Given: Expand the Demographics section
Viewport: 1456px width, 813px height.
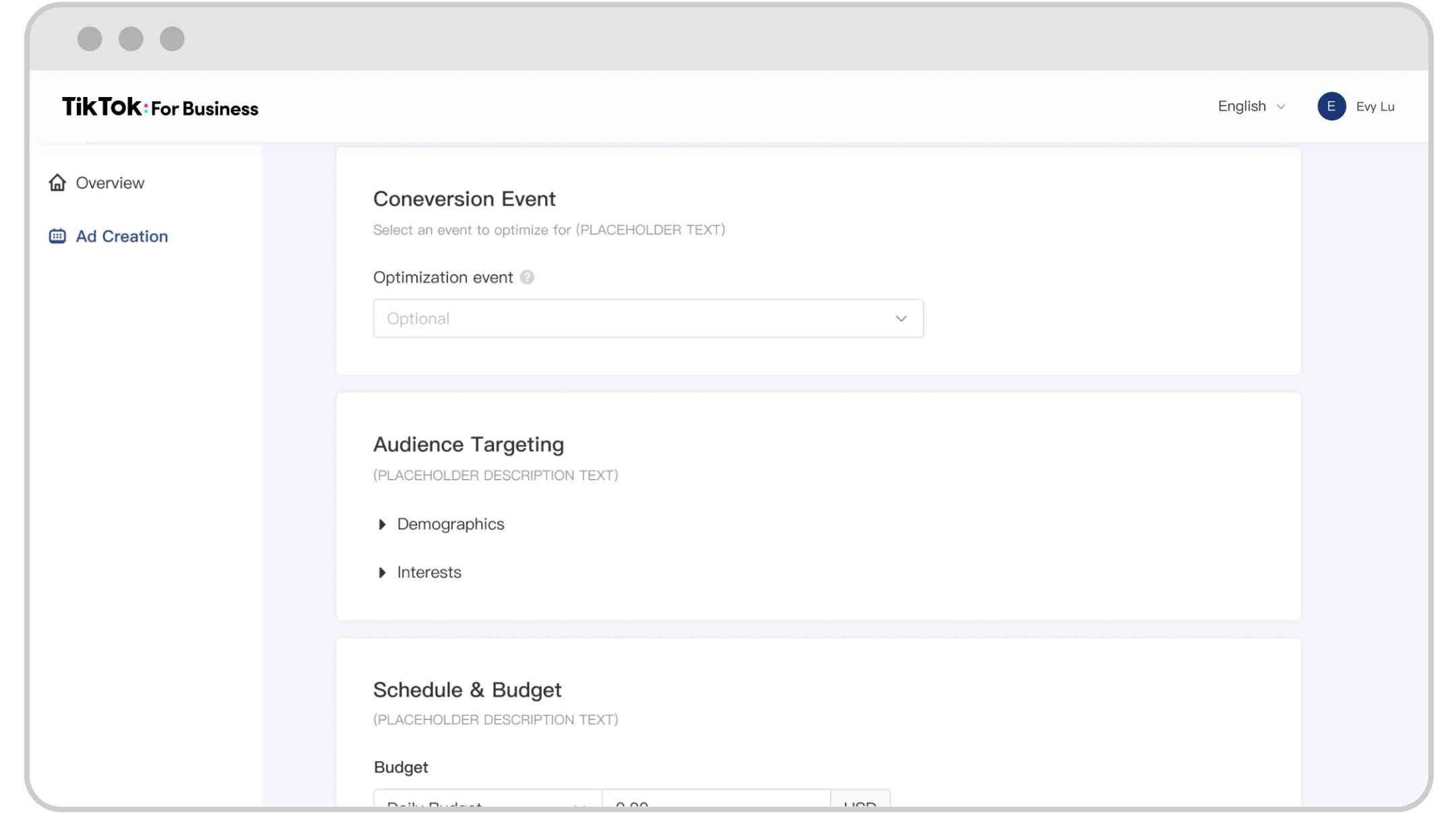Looking at the screenshot, I should click(x=451, y=523).
